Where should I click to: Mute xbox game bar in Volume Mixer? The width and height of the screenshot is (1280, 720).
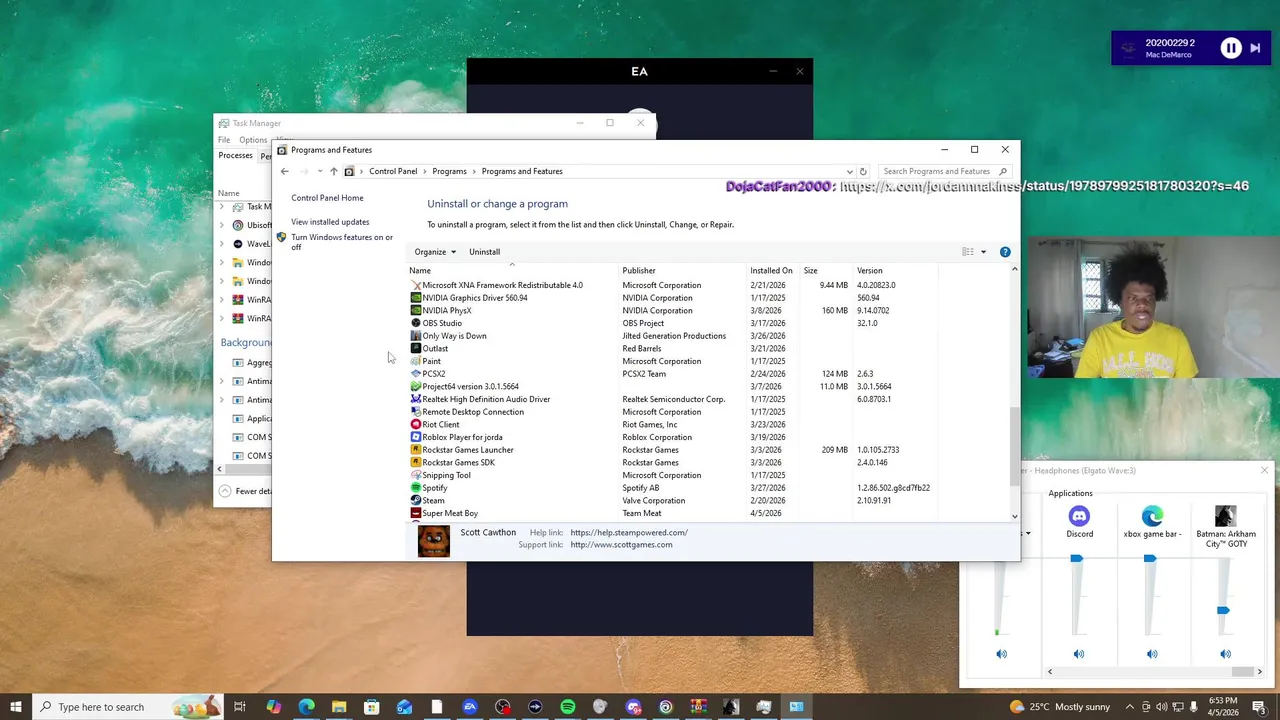click(x=1152, y=654)
